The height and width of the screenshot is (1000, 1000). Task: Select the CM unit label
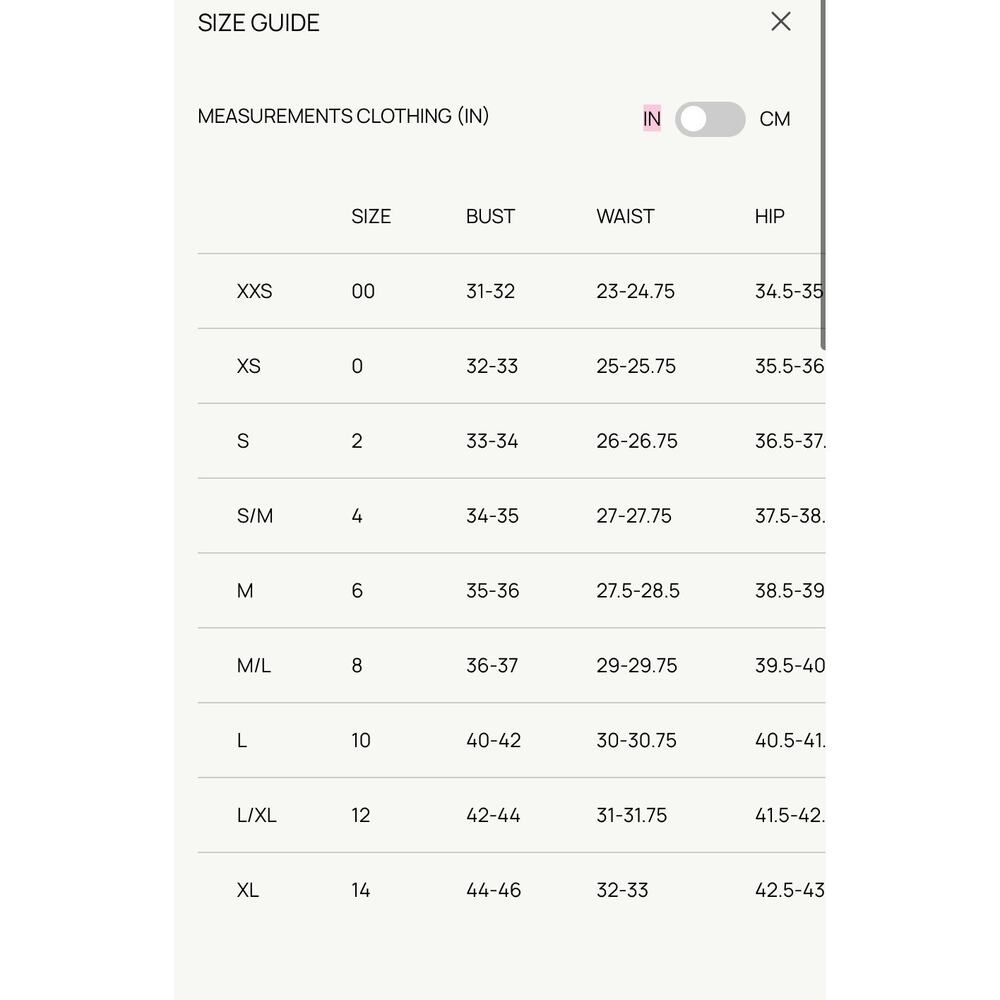click(x=775, y=119)
